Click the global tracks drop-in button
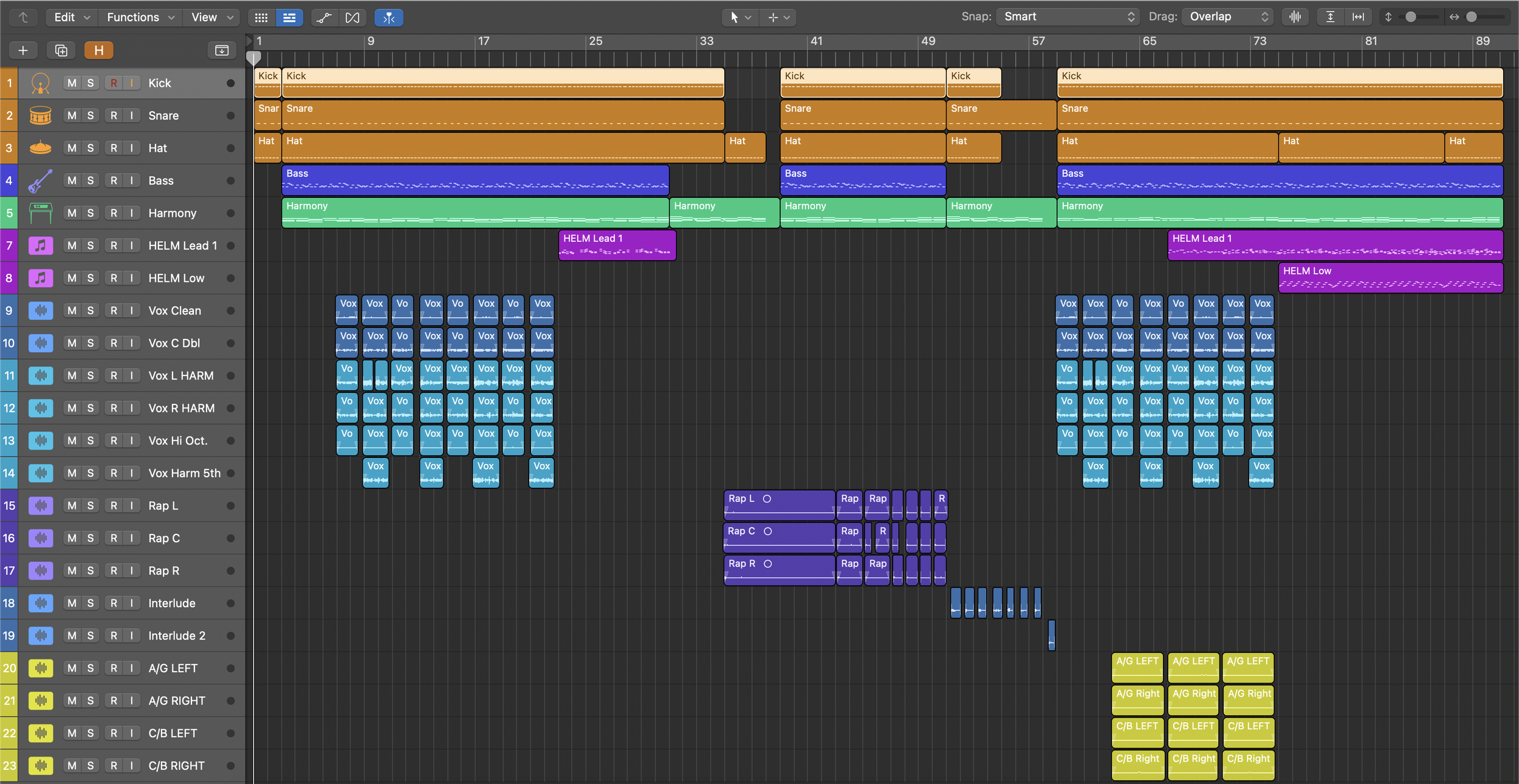1519x784 pixels. (222, 50)
